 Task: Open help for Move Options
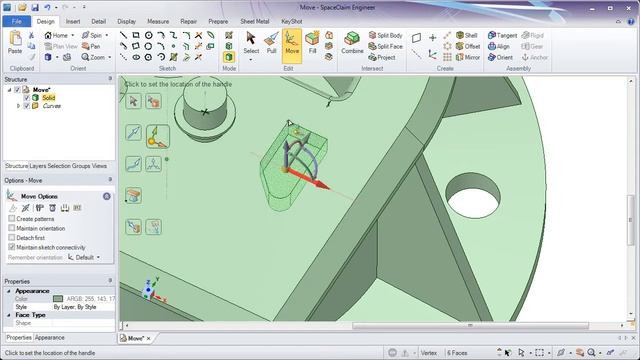coord(107,196)
